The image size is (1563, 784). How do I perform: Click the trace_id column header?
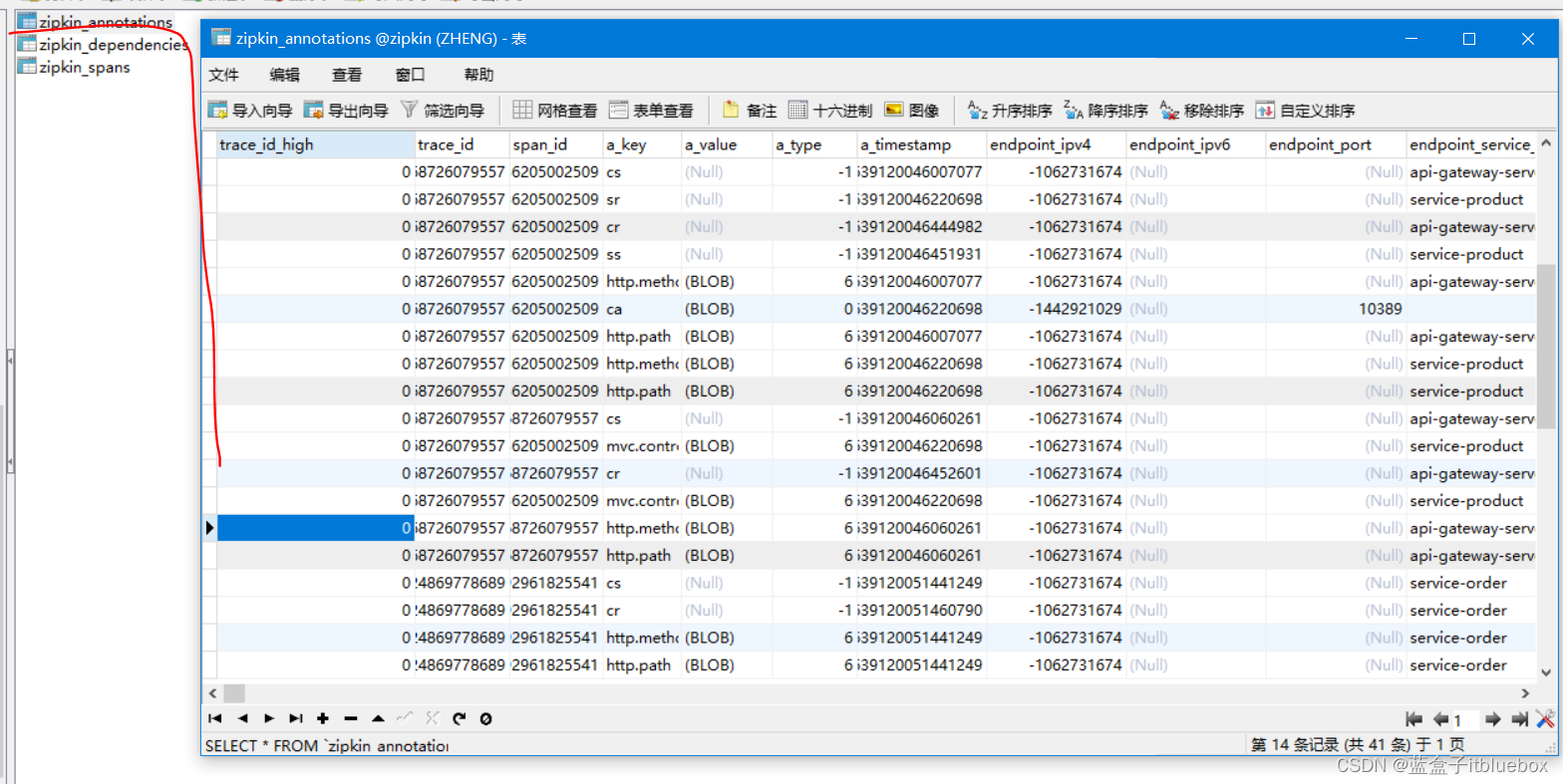463,144
